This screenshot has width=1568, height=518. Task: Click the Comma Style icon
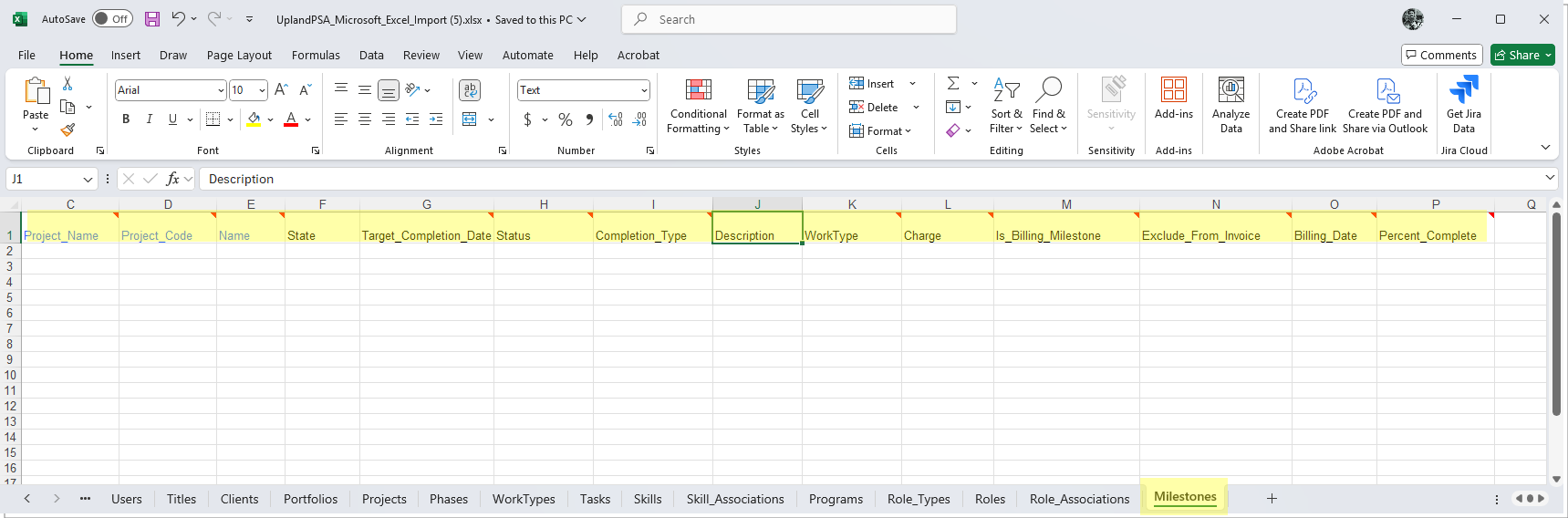(589, 119)
